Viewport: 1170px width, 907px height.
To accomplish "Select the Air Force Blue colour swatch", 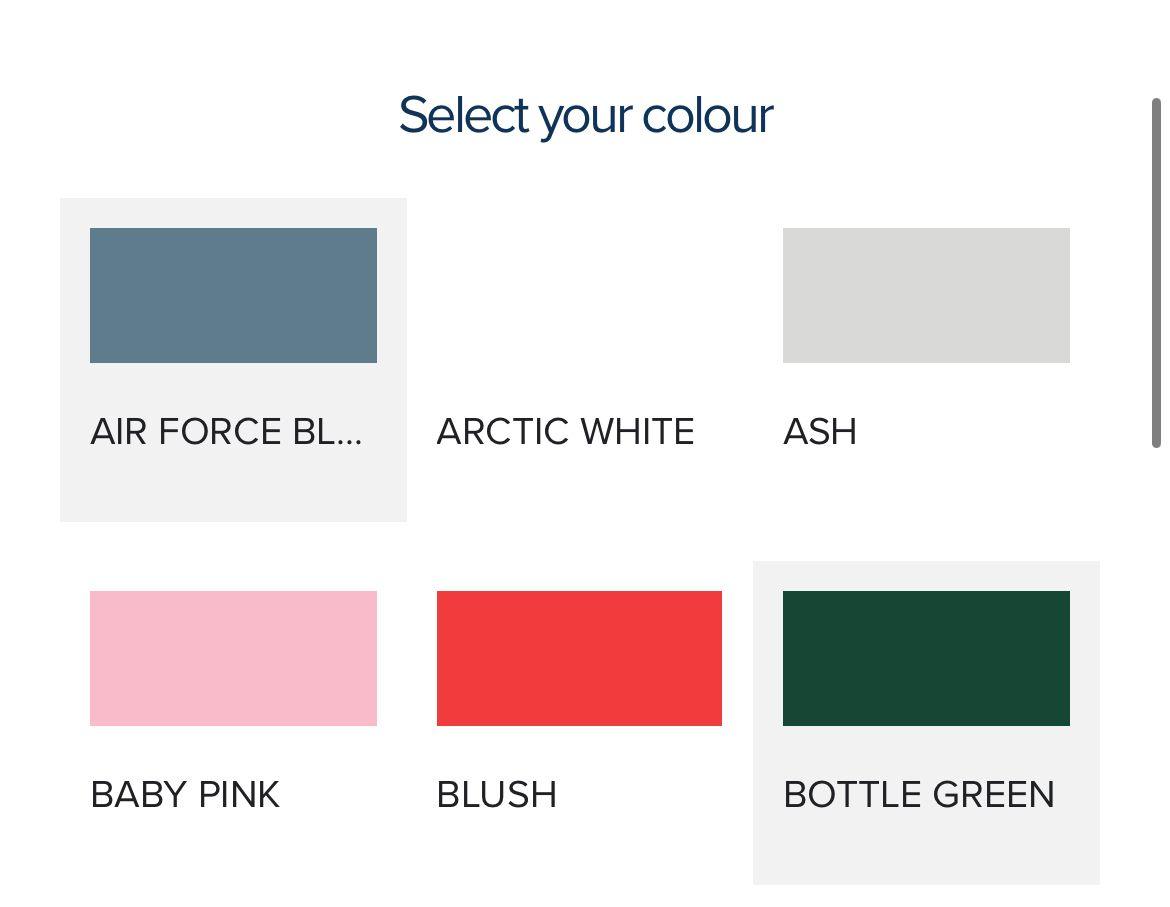I will tap(233, 295).
